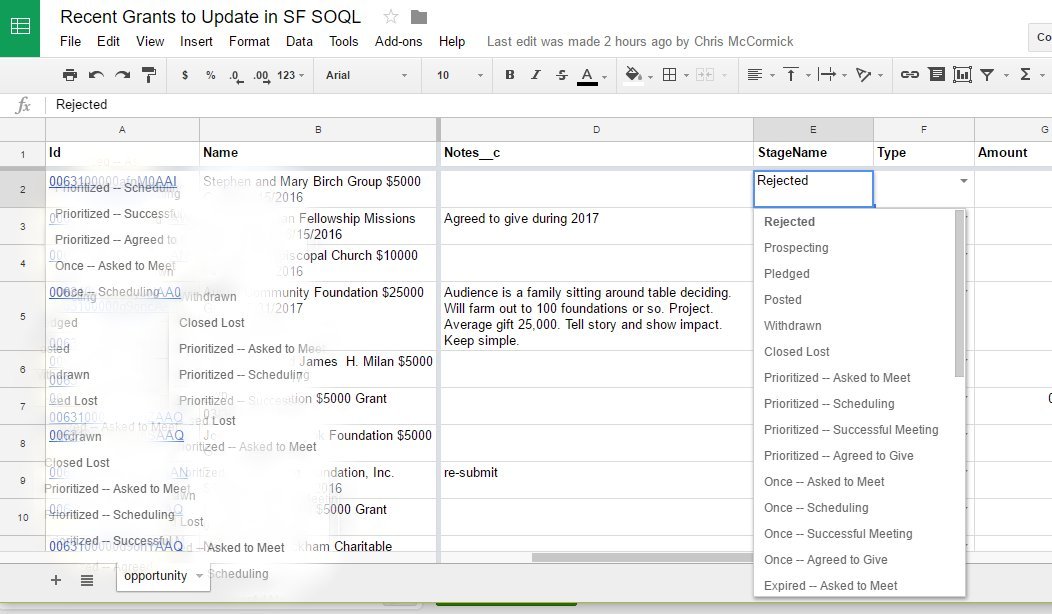Toggle the Filter icon

988,75
